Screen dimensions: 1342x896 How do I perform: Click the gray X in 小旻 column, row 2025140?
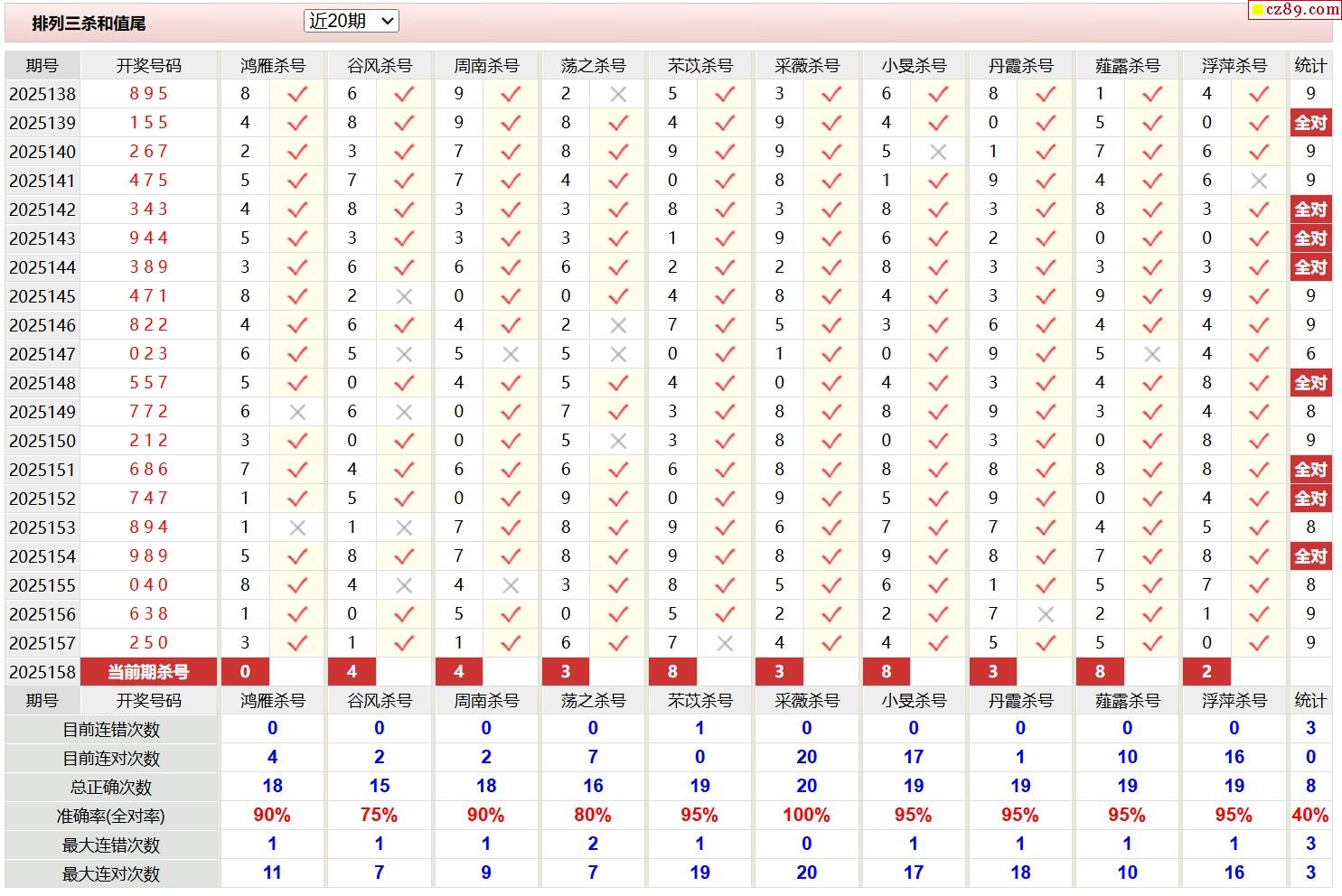[x=938, y=152]
